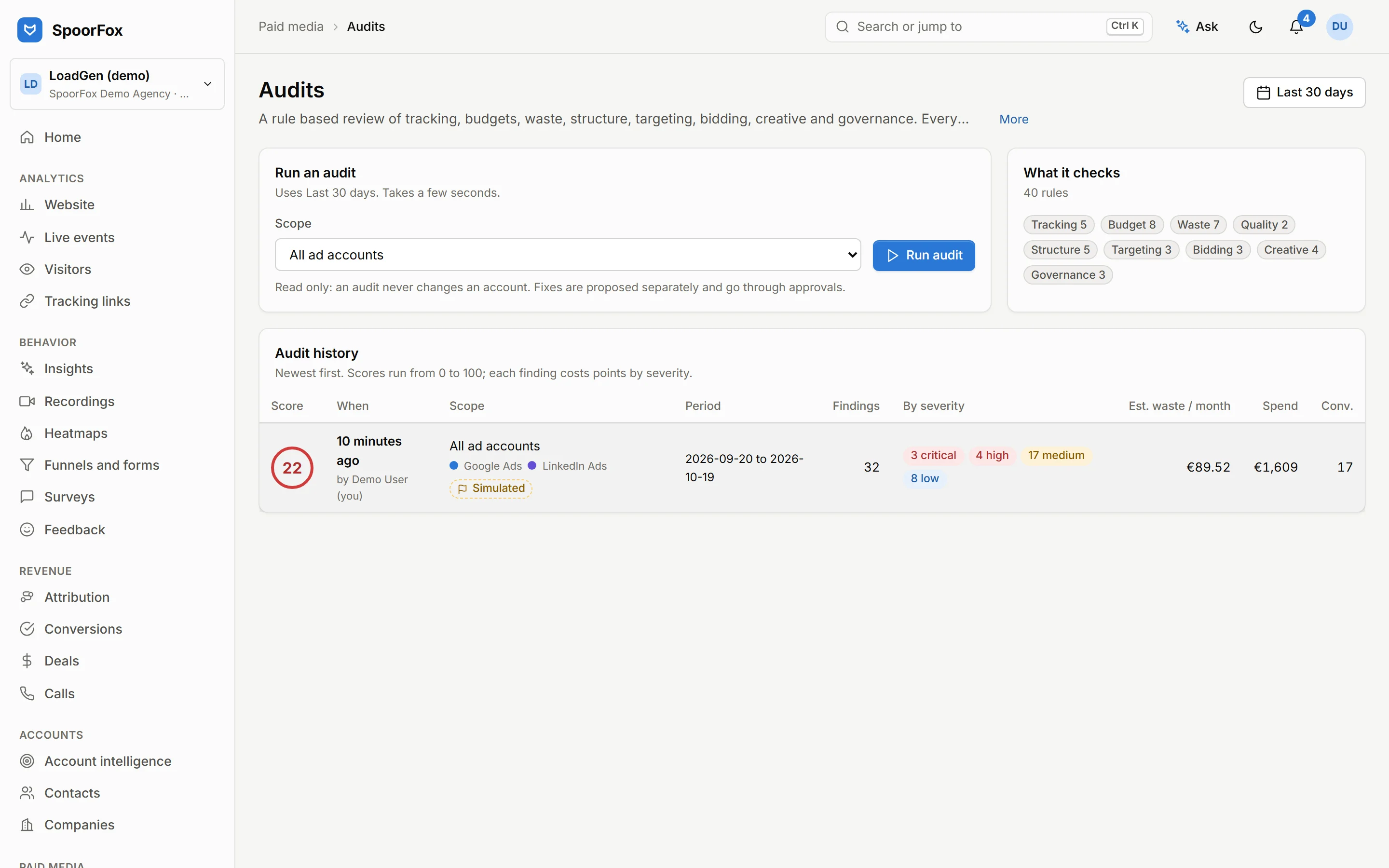Viewport: 1389px width, 868px height.
Task: Open the Home page icon
Action: (27, 137)
